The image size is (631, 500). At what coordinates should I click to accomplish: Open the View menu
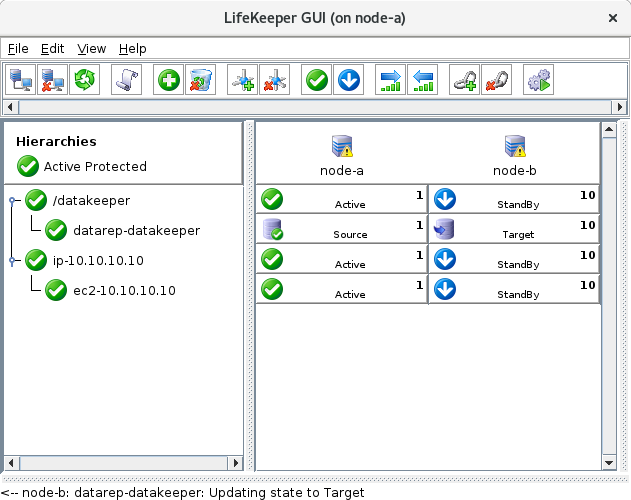coord(91,49)
